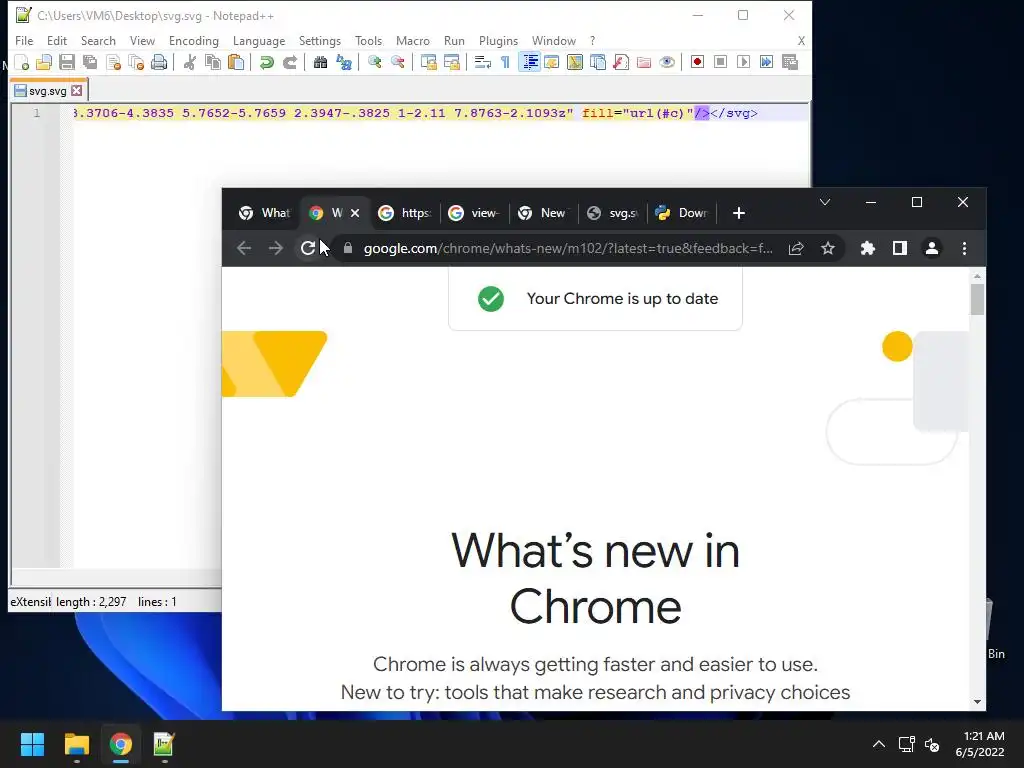This screenshot has width=1024, height=768.
Task: Click Chrome Forward arrow button
Action: click(276, 248)
